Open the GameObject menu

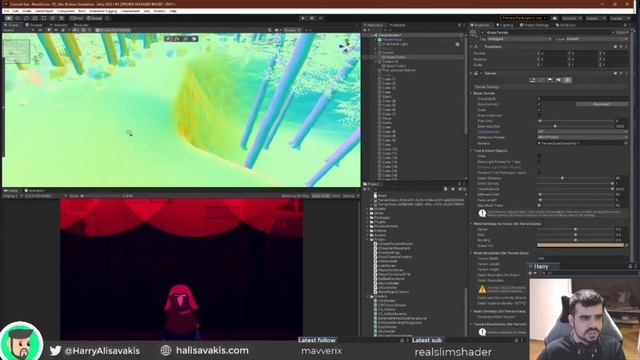44,11
